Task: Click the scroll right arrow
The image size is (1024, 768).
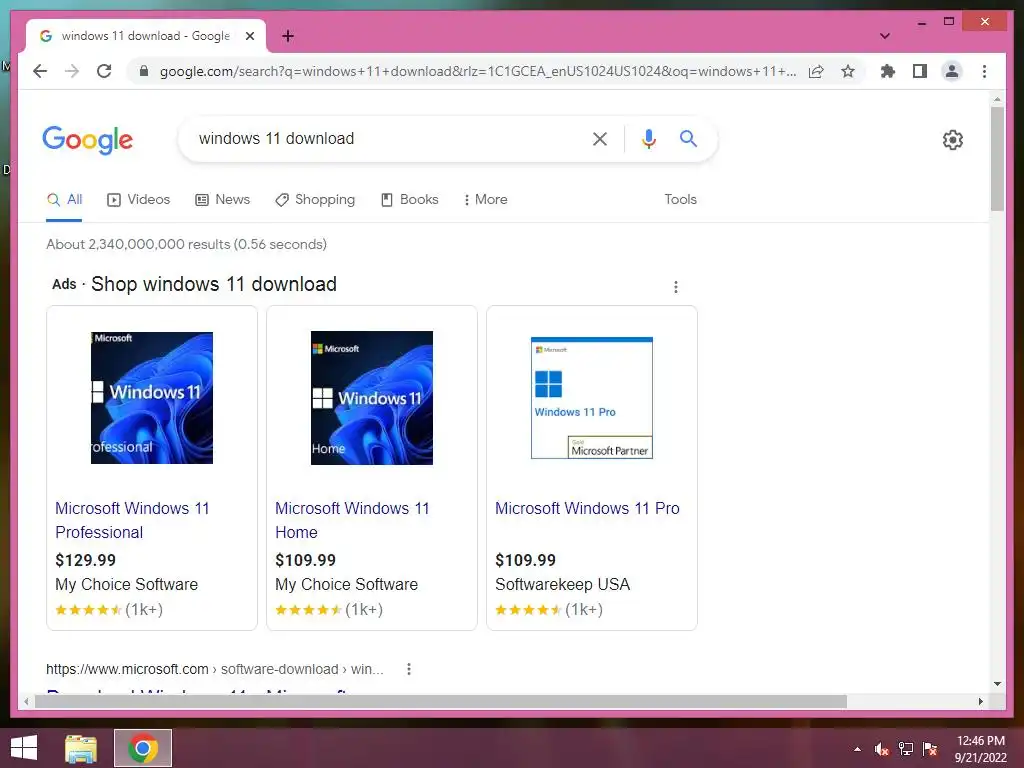Action: point(980,701)
